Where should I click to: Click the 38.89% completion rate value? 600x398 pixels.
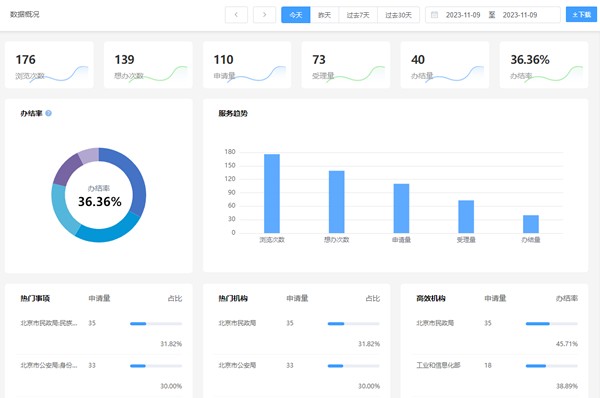coord(567,386)
